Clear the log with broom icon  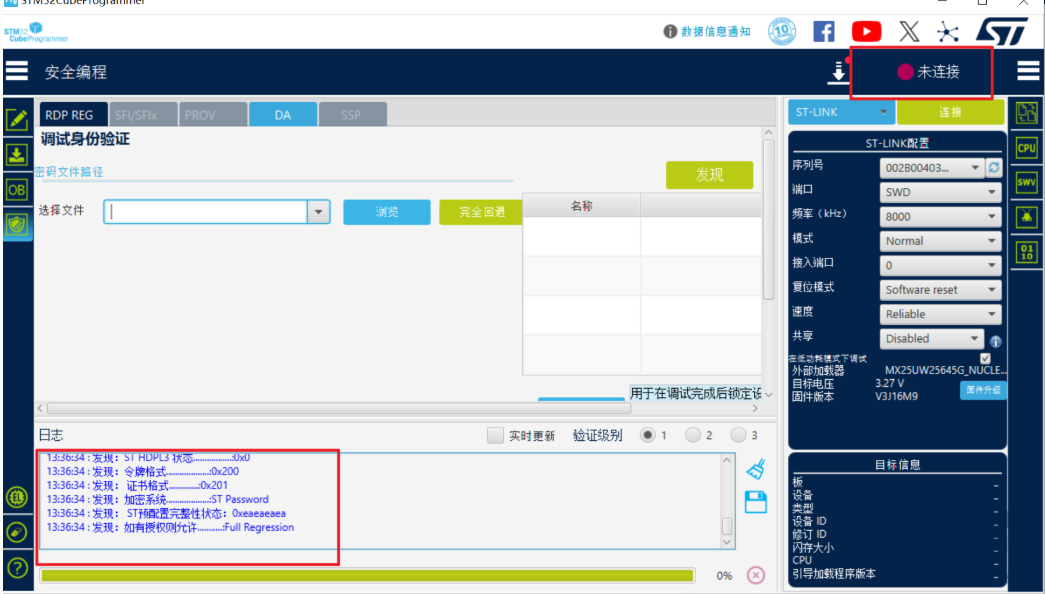click(x=756, y=468)
